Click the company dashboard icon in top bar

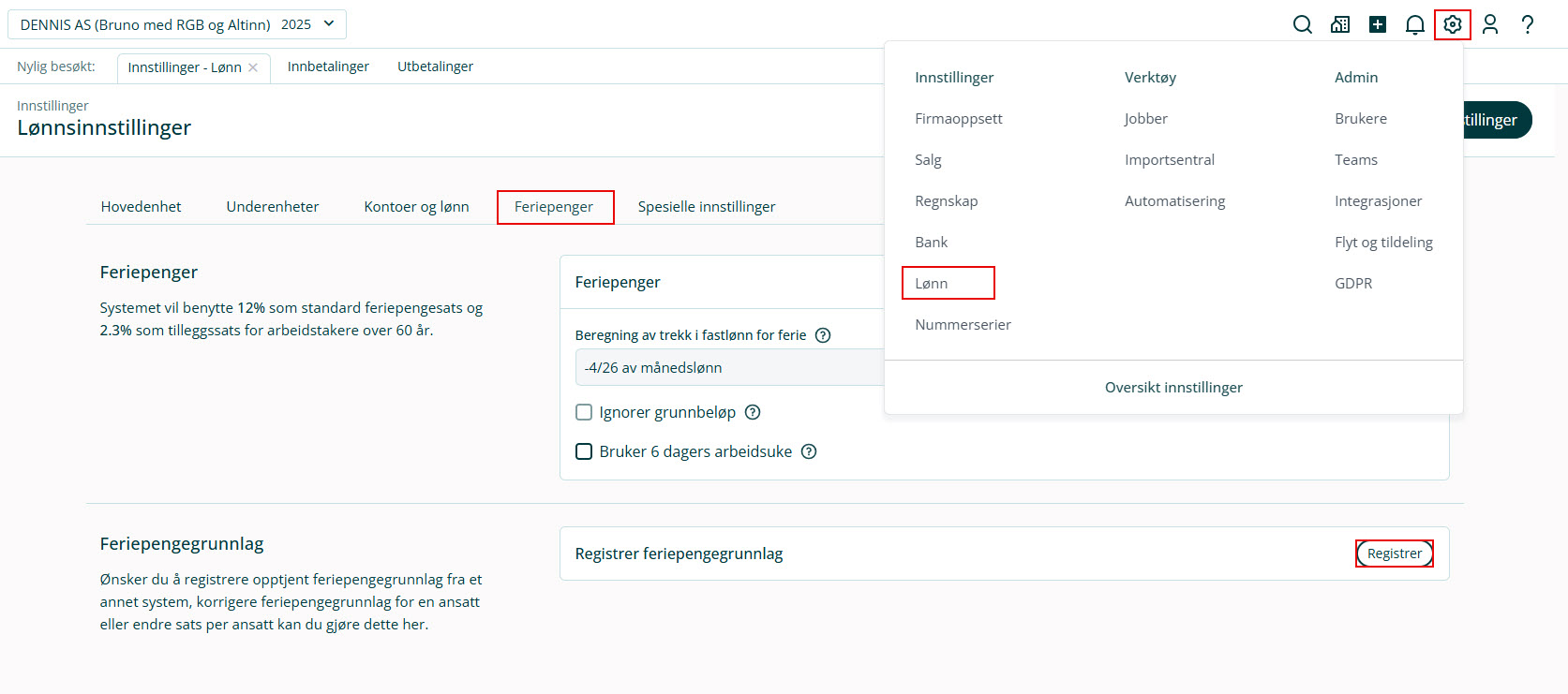[x=1340, y=24]
